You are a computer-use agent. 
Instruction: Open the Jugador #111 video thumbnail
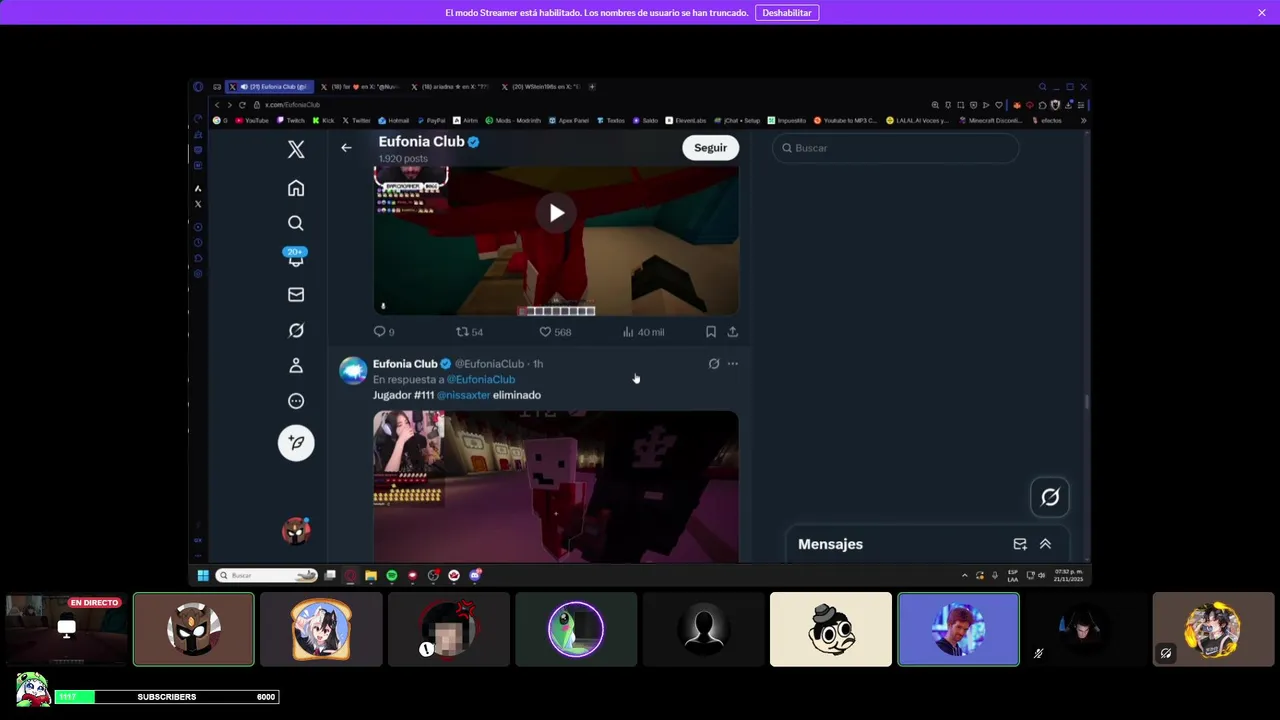[x=556, y=486]
